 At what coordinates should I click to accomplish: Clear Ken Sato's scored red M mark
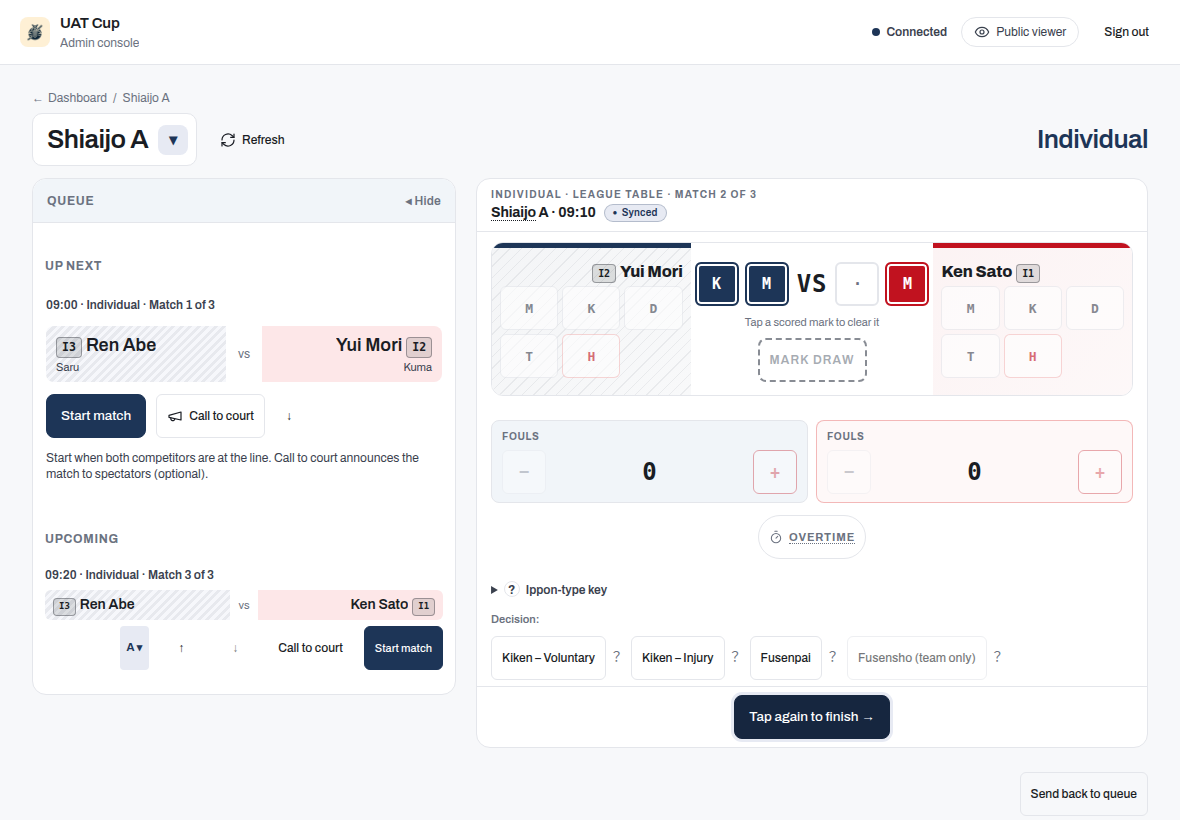pyautogui.click(x=907, y=284)
